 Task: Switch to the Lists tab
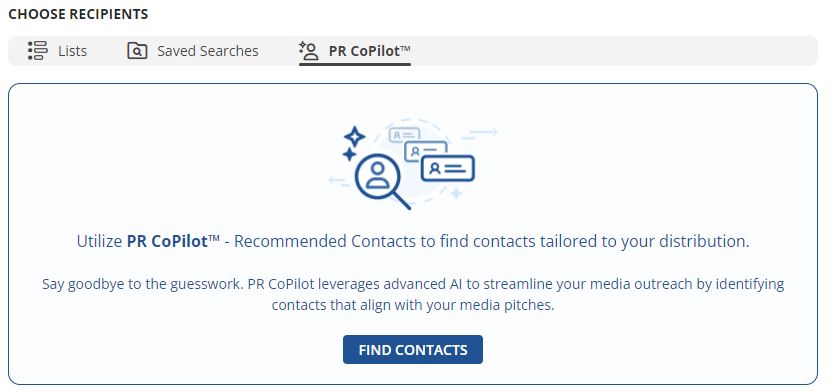tap(57, 51)
